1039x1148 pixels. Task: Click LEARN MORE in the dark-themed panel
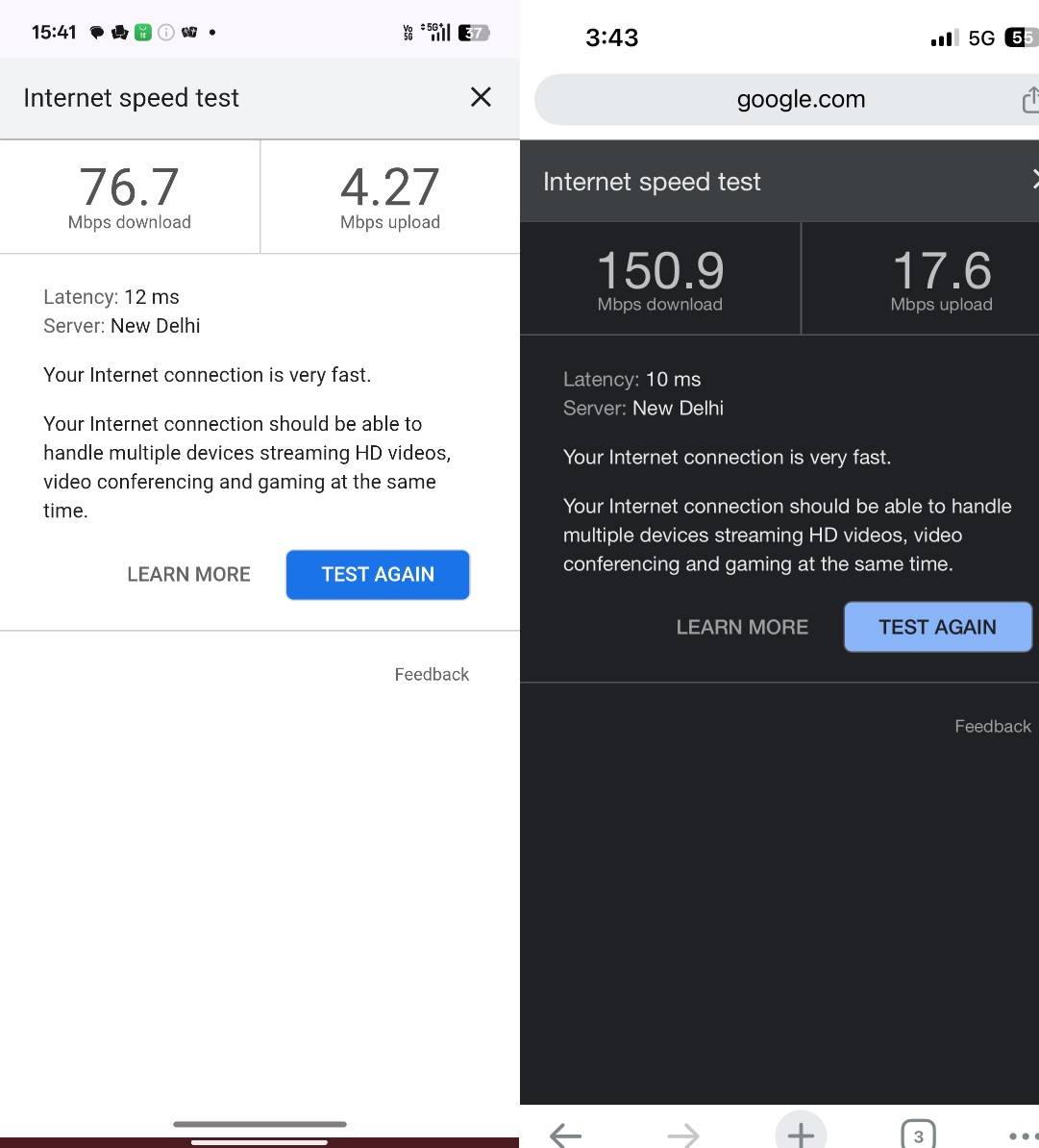point(742,627)
